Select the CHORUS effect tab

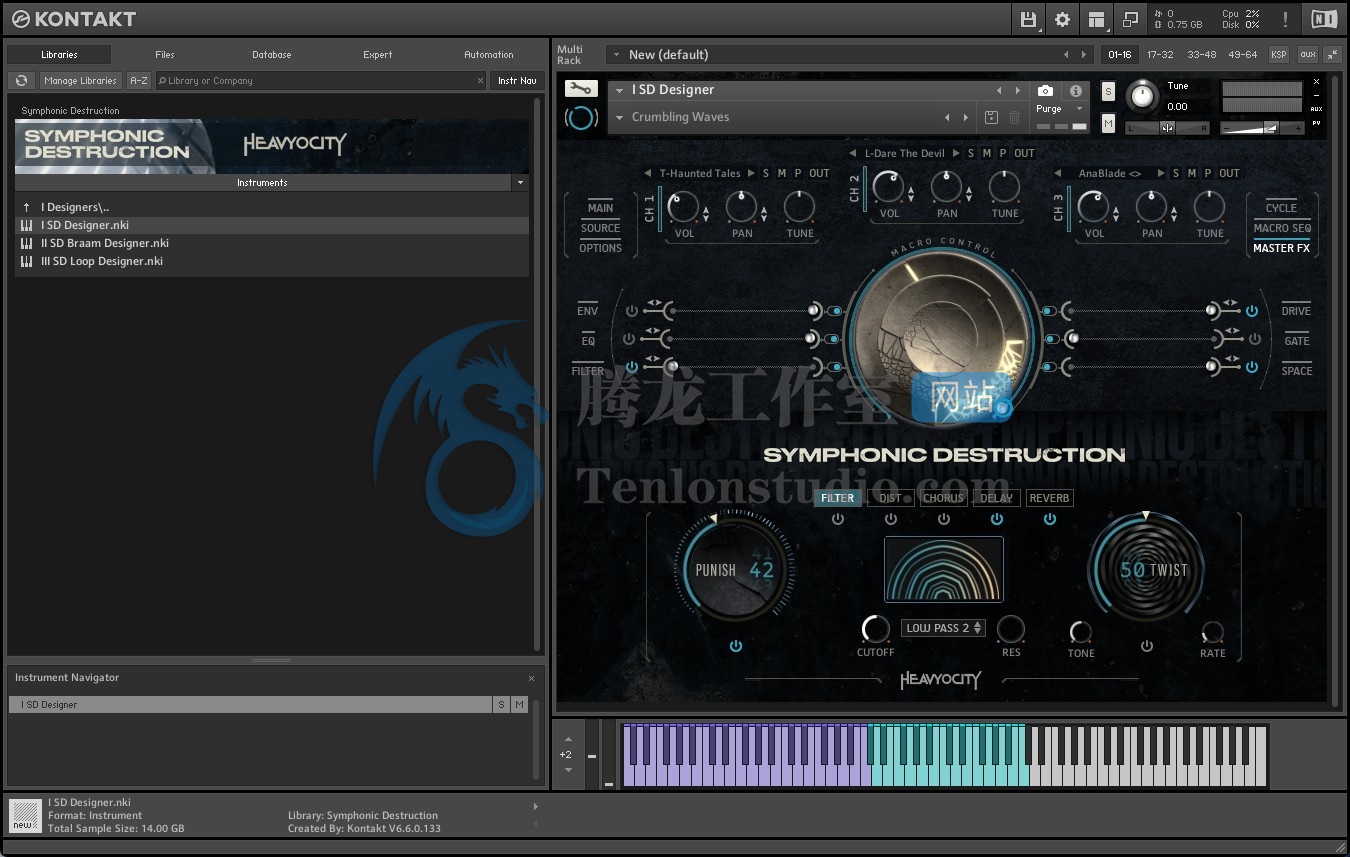coord(943,498)
